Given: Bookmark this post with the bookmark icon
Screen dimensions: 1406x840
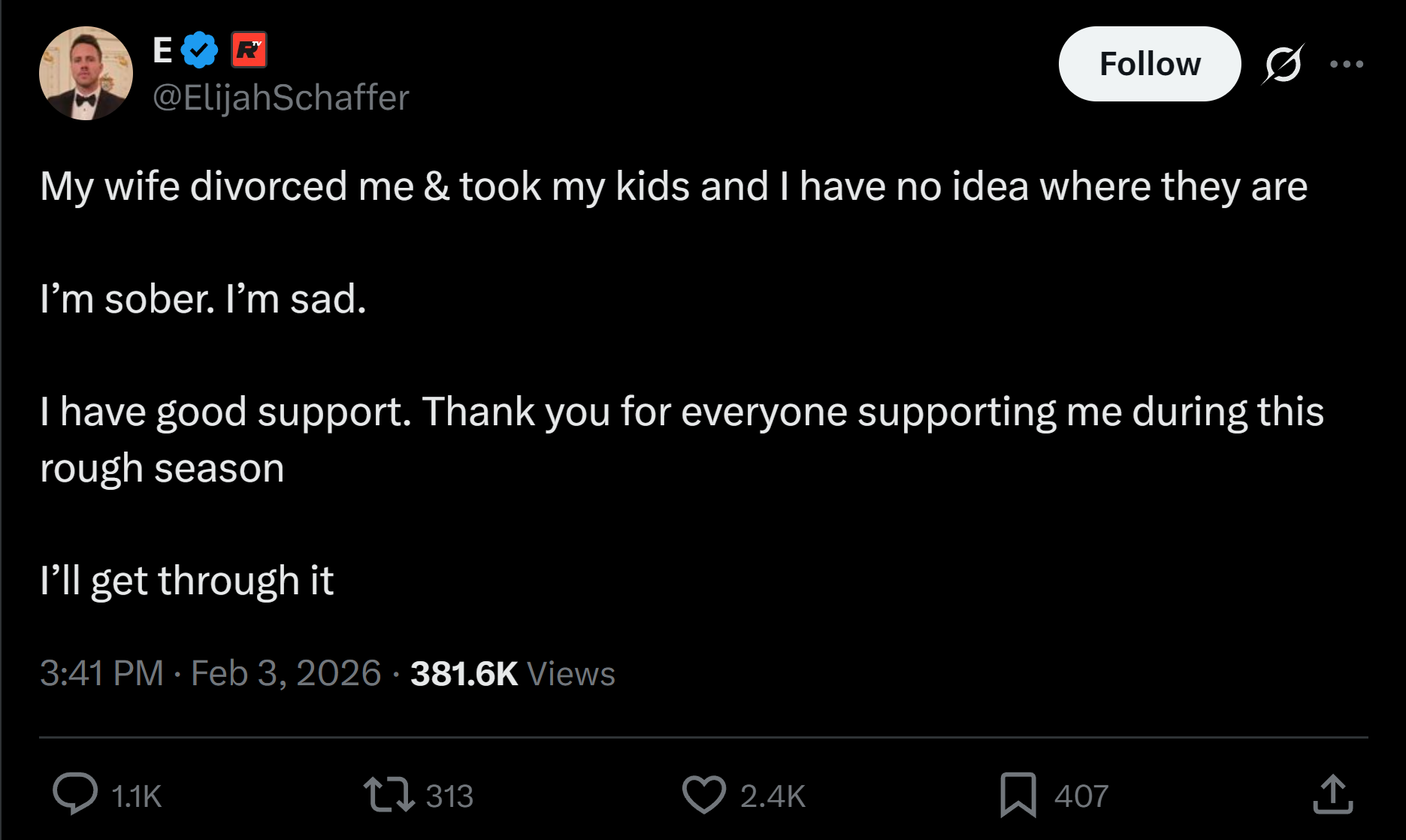Looking at the screenshot, I should (1017, 794).
